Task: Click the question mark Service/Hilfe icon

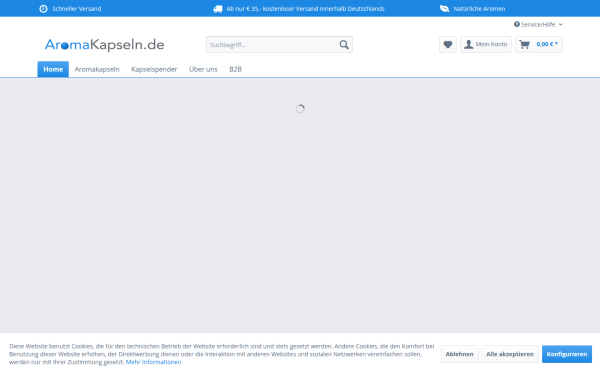Action: 517,24
